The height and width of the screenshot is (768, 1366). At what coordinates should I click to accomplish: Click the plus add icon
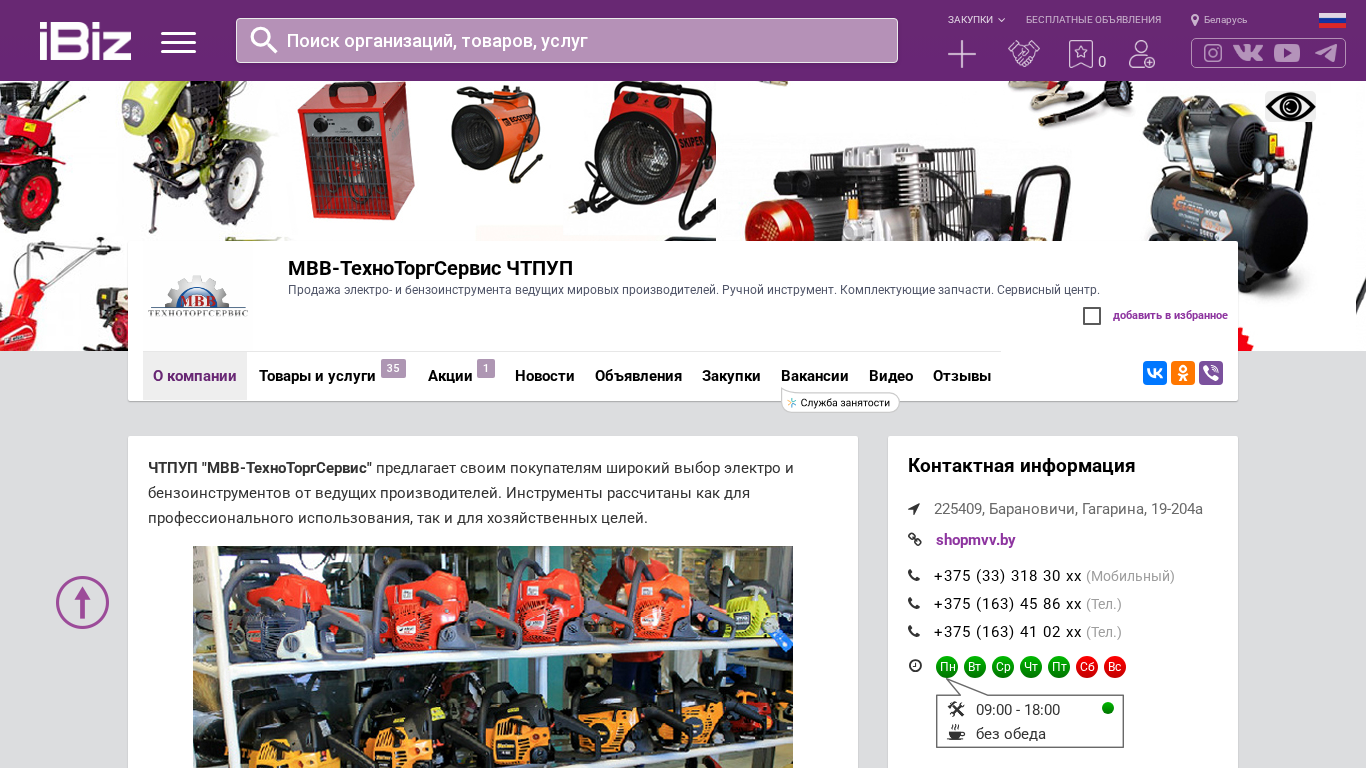(962, 54)
